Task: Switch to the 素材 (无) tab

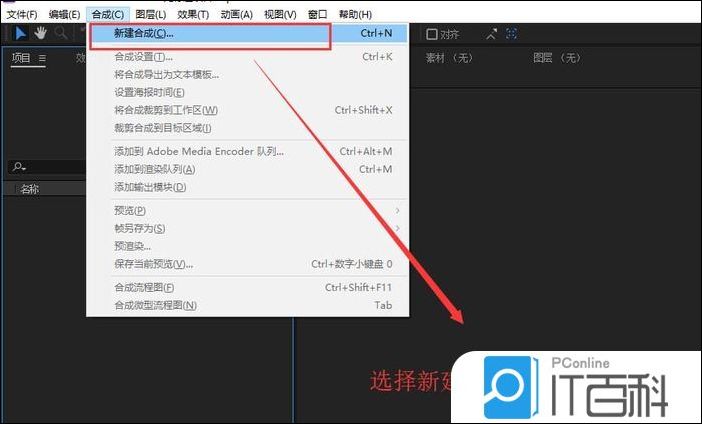Action: [x=449, y=58]
